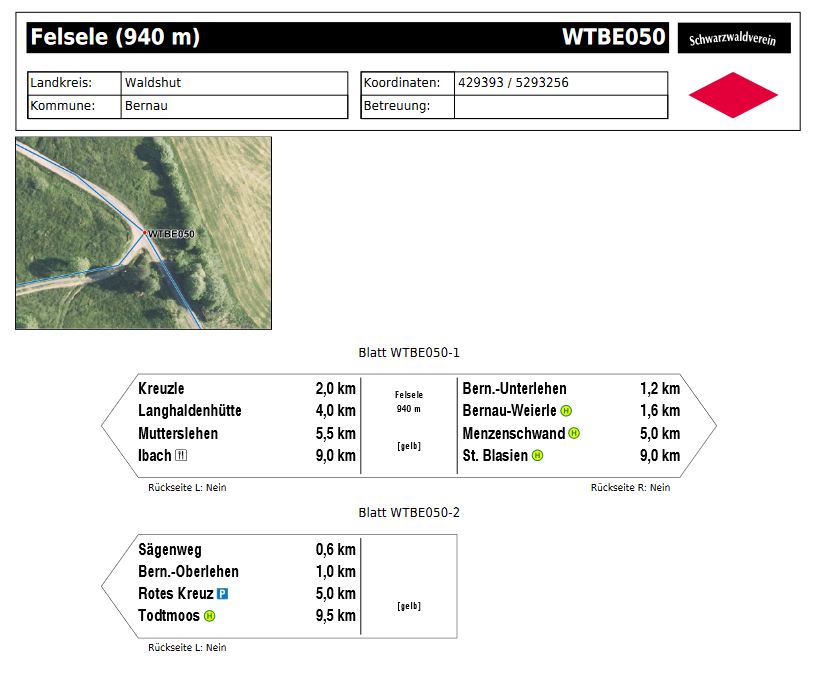Click the red diamond trail marker symbol
Image resolution: width=821 pixels, height=675 pixels.
tap(733, 95)
